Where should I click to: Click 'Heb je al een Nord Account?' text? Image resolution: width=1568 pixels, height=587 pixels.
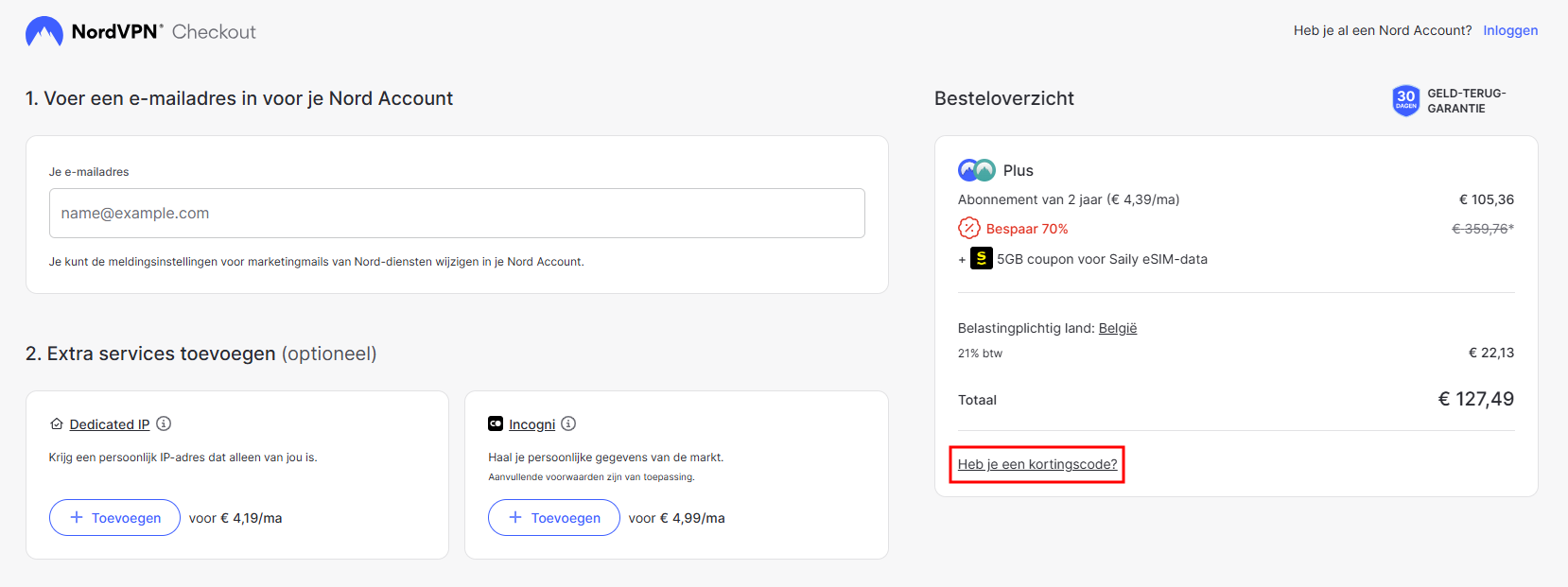[1383, 30]
